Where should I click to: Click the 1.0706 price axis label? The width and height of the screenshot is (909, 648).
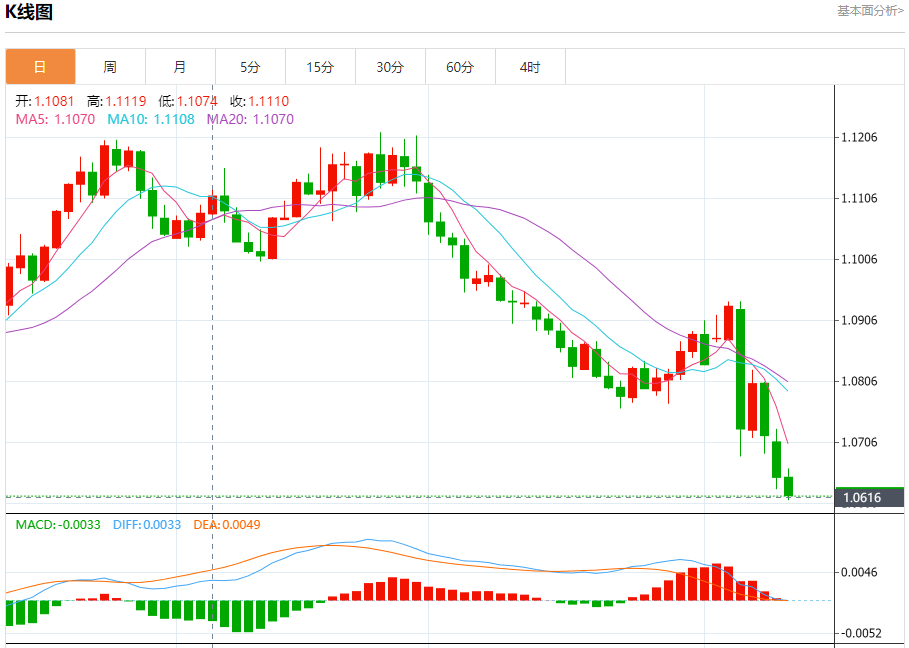(860, 442)
